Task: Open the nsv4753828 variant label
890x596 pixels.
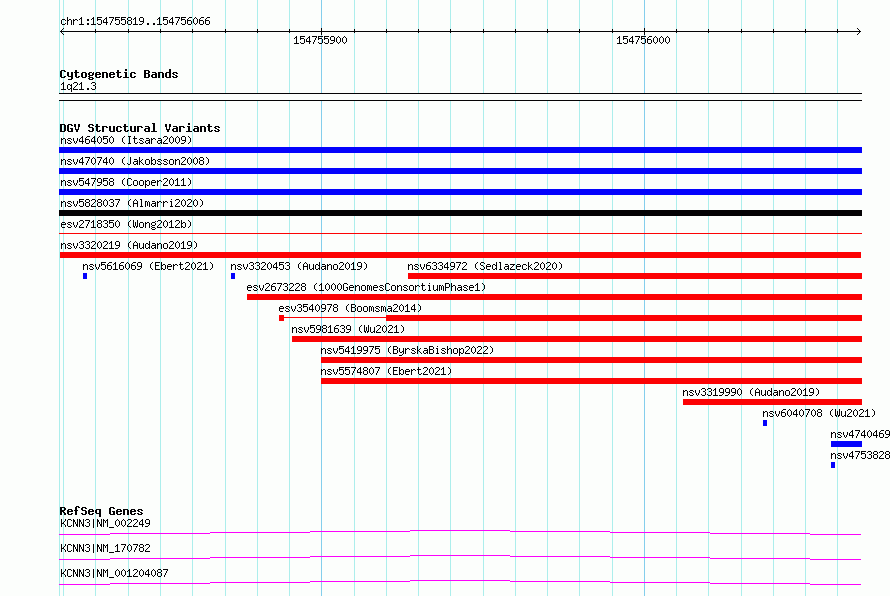Action: pyautogui.click(x=860, y=455)
